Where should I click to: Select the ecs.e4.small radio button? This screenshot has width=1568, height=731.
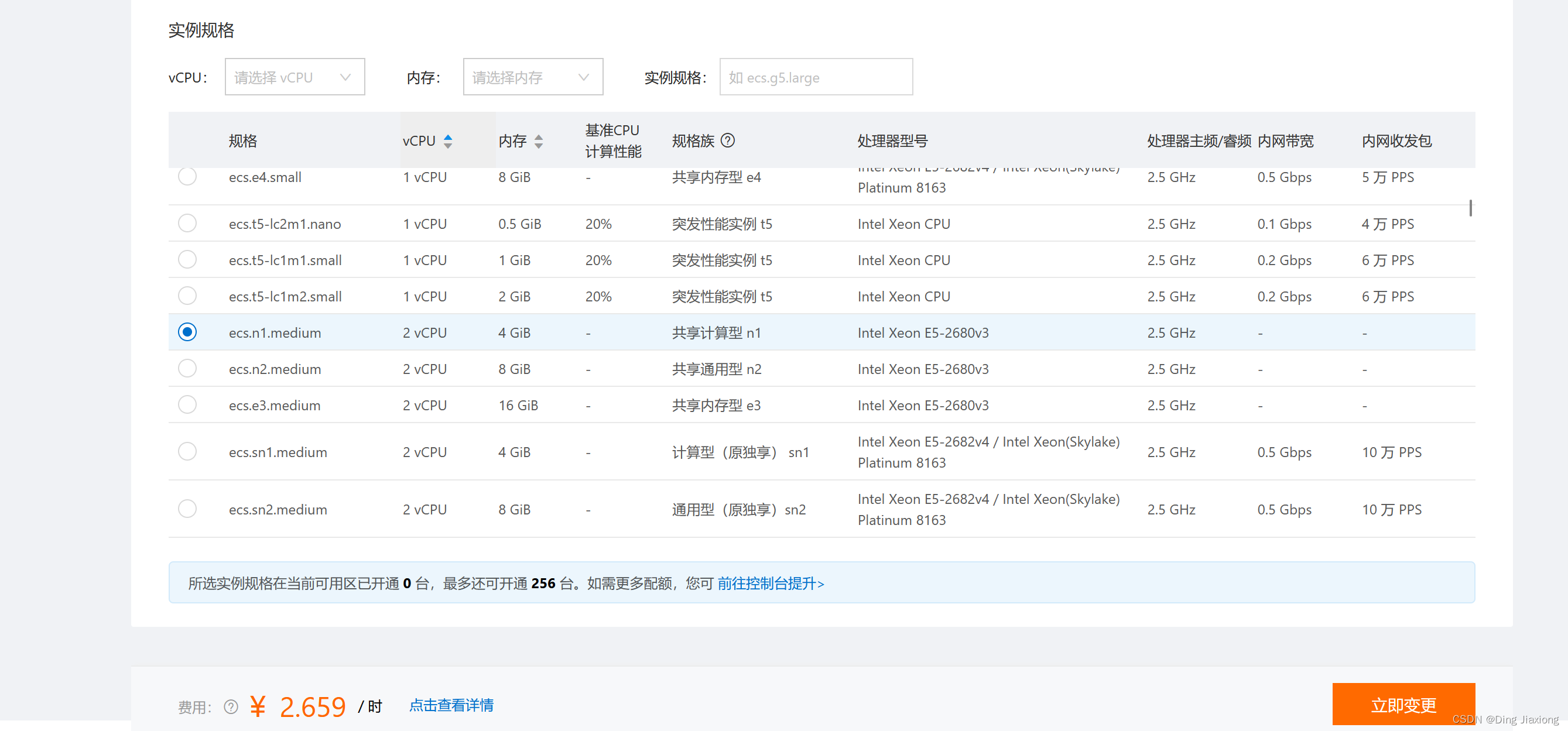(x=187, y=176)
